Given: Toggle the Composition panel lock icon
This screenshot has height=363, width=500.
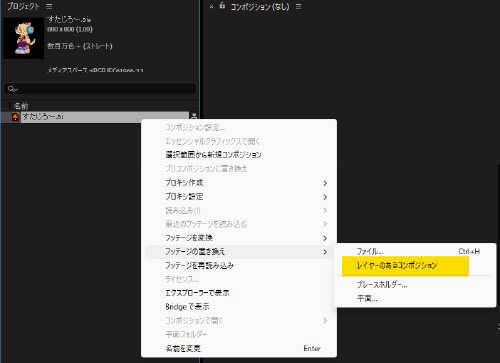Looking at the screenshot, I should click(222, 6).
